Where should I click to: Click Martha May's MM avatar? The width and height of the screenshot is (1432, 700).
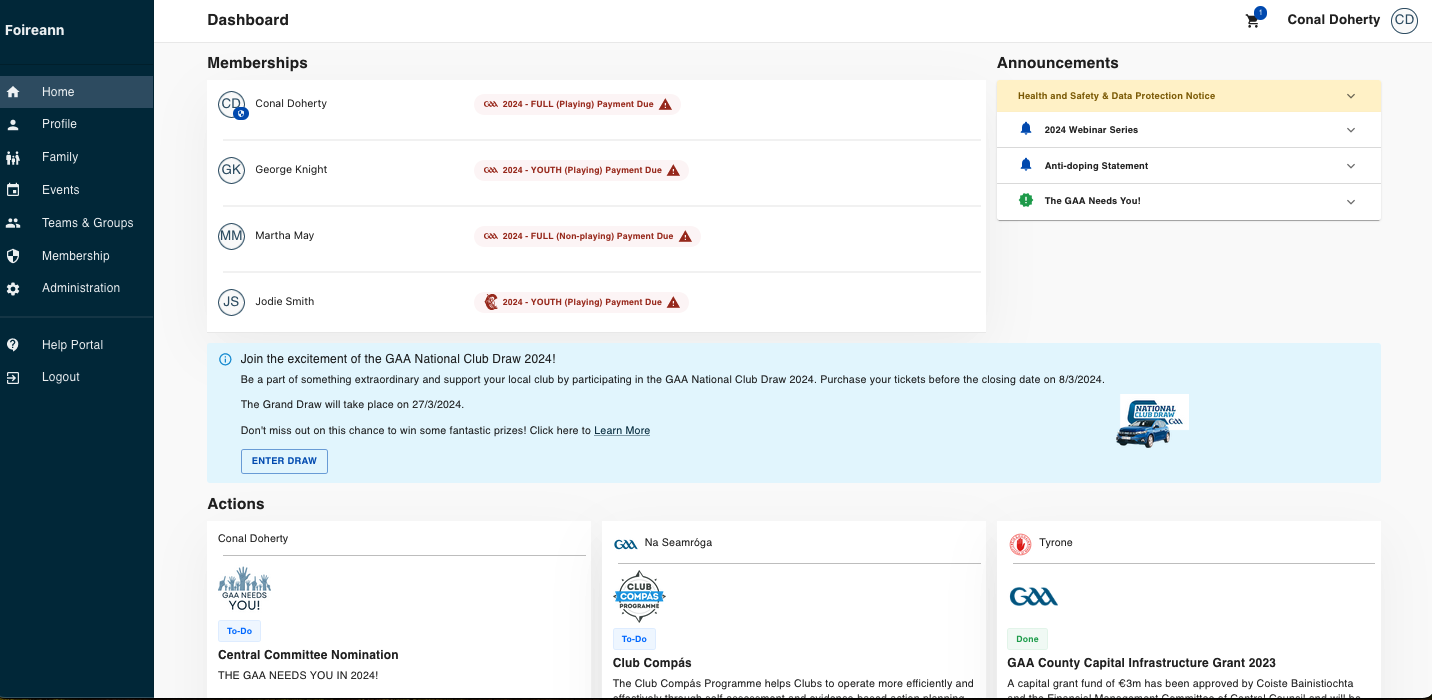(231, 236)
